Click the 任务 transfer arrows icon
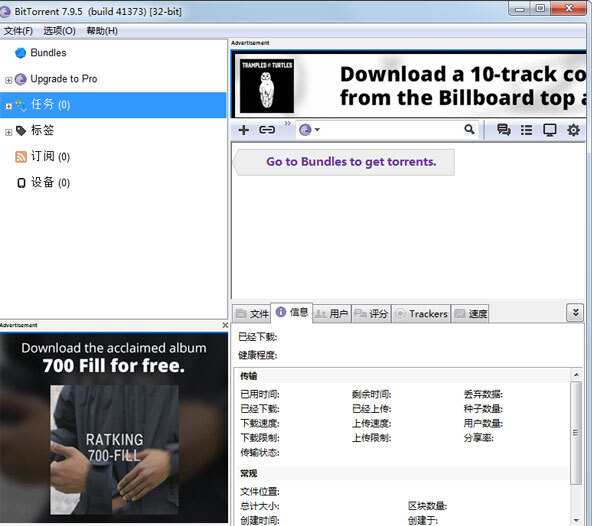 (21, 105)
